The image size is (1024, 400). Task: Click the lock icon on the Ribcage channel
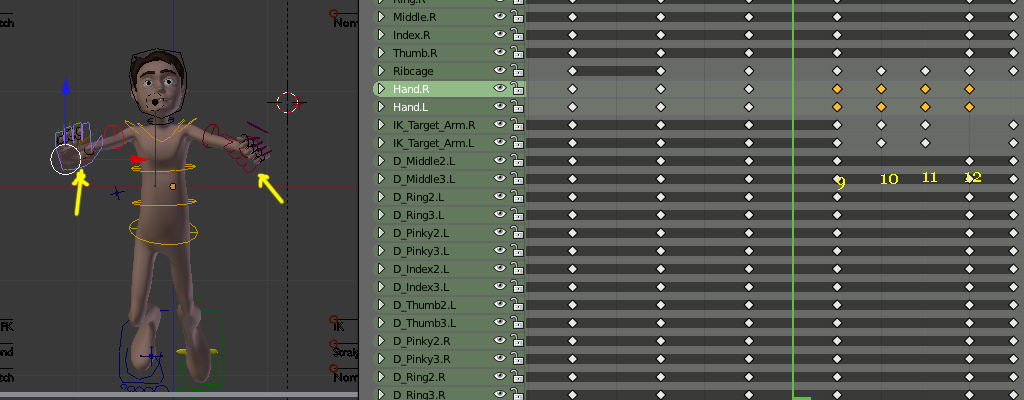tap(518, 71)
